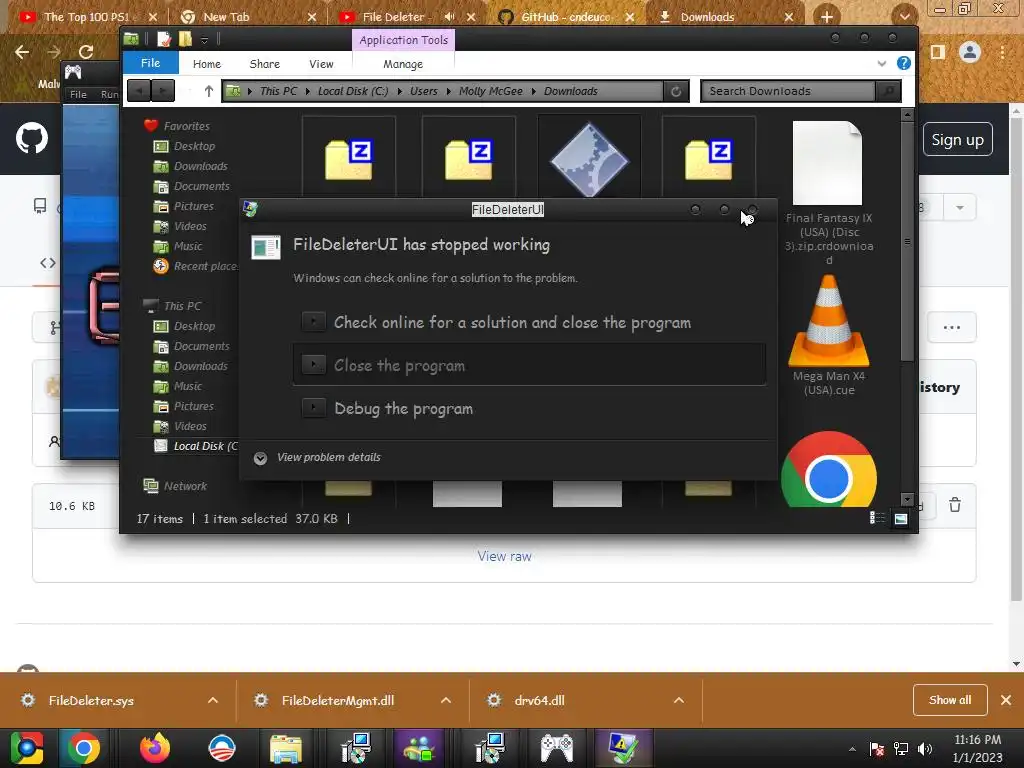The height and width of the screenshot is (768, 1024).
Task: Open the three-dot menu on GitHub page
Action: pyautogui.click(x=952, y=327)
